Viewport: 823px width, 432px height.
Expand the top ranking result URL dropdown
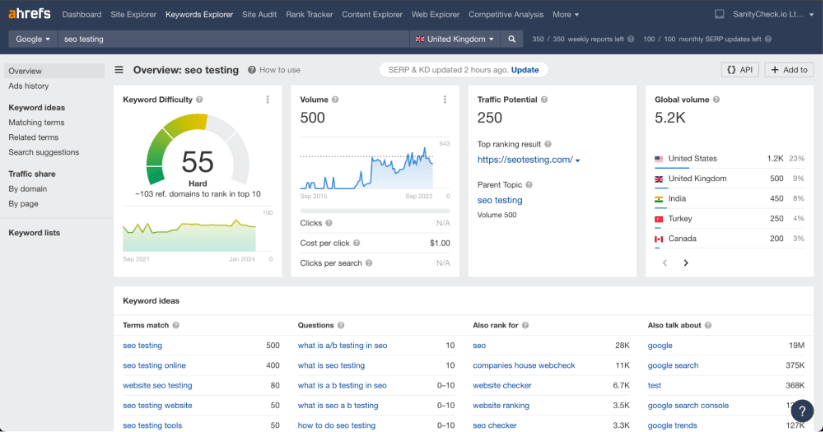578,160
